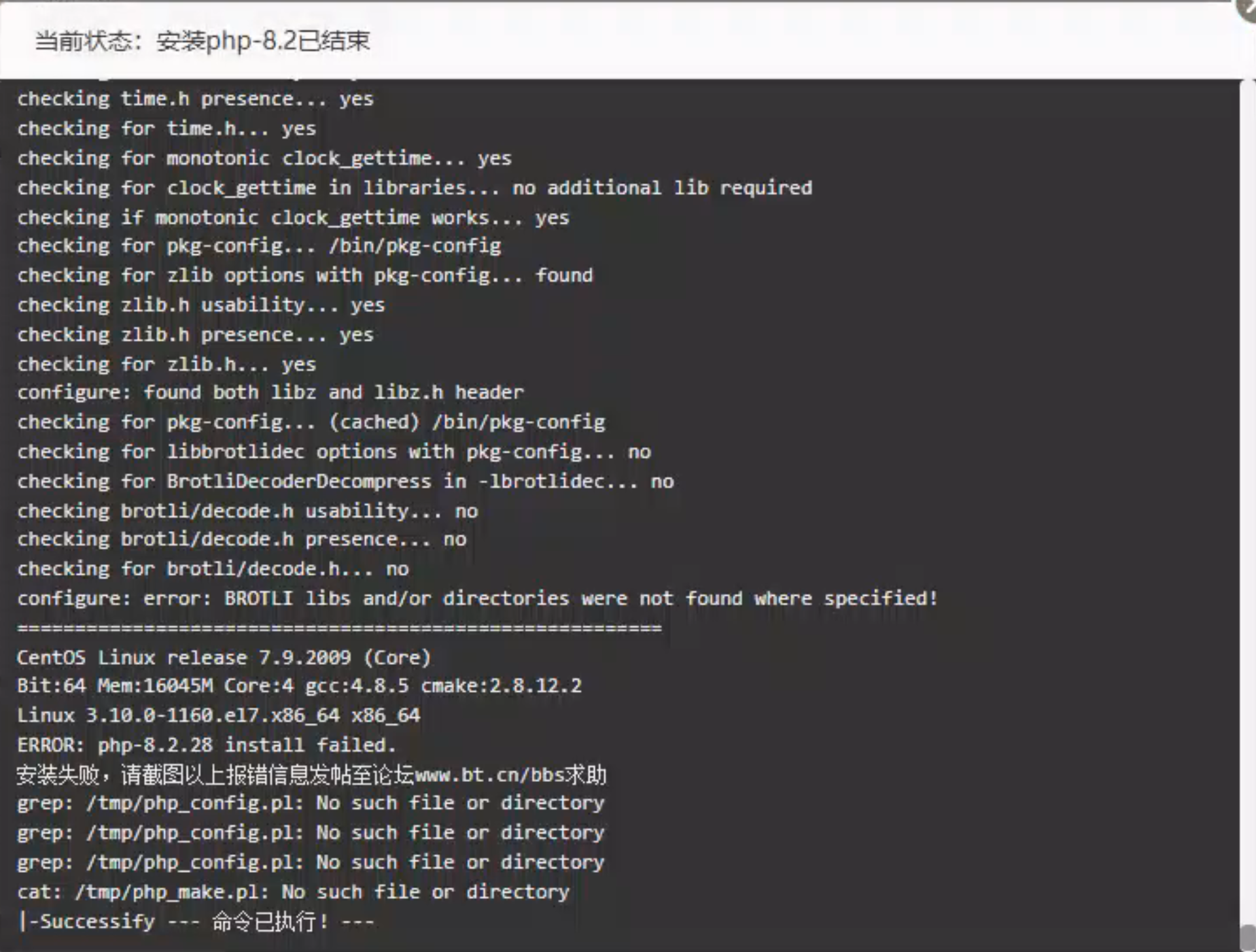
Task: Click 'checking for BrotliDecoderDecompress' line
Action: tap(345, 482)
